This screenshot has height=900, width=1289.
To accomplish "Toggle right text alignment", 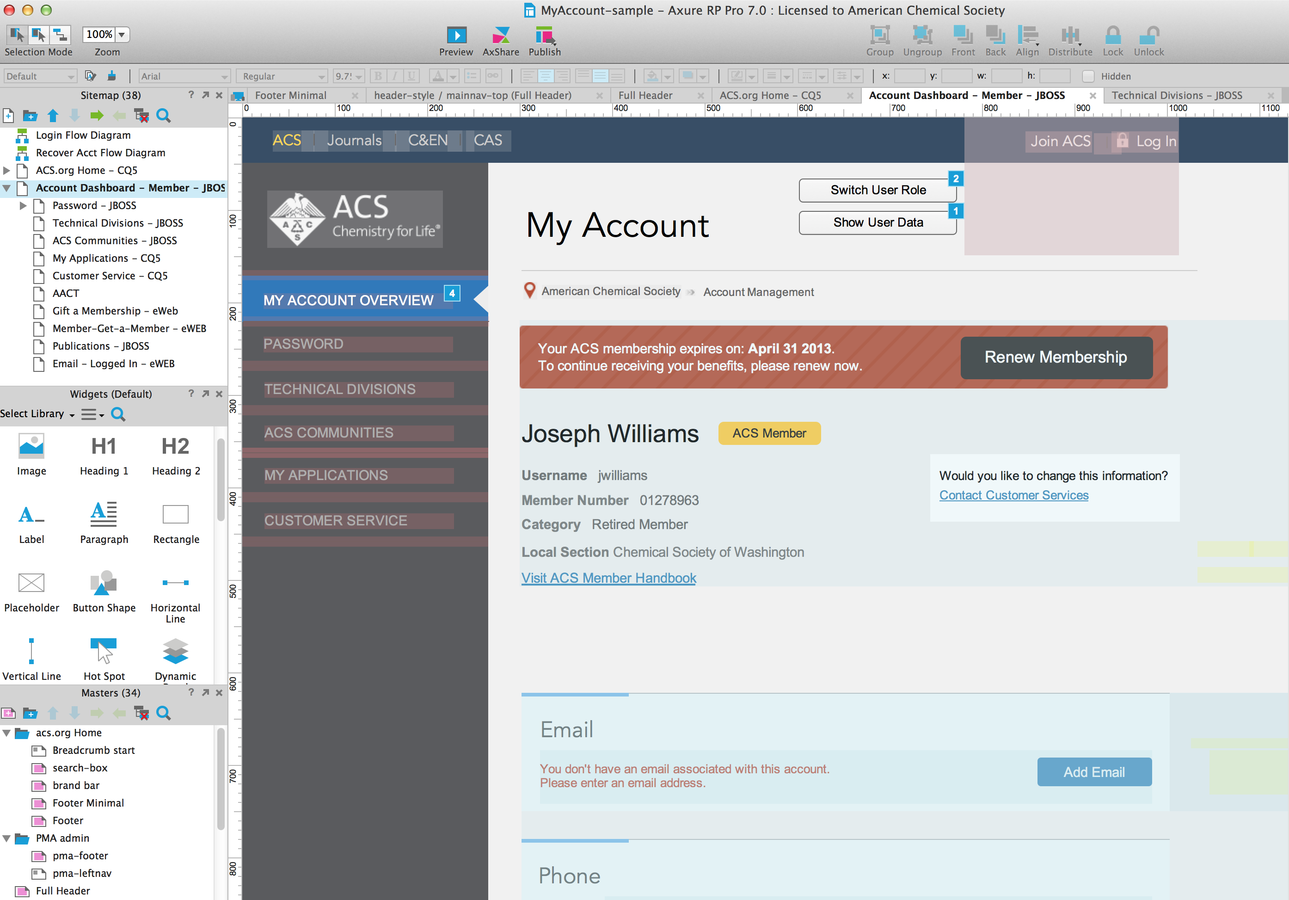I will point(563,76).
